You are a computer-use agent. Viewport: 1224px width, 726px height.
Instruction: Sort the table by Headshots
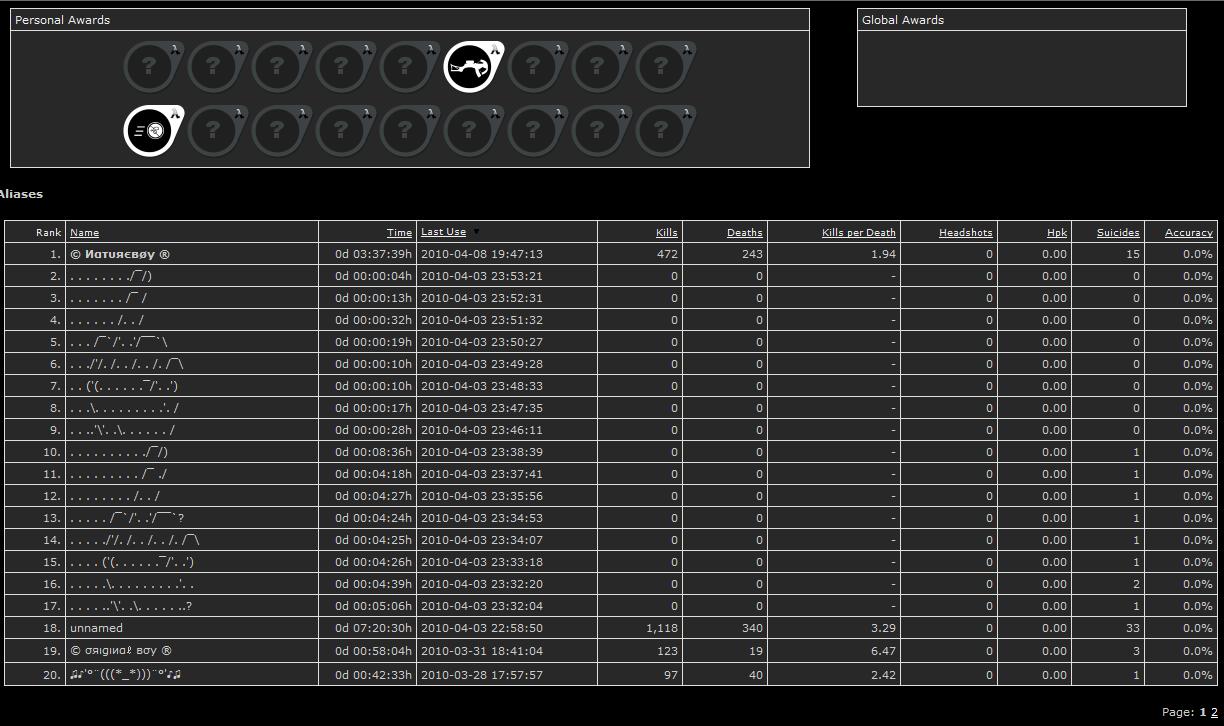pos(965,233)
